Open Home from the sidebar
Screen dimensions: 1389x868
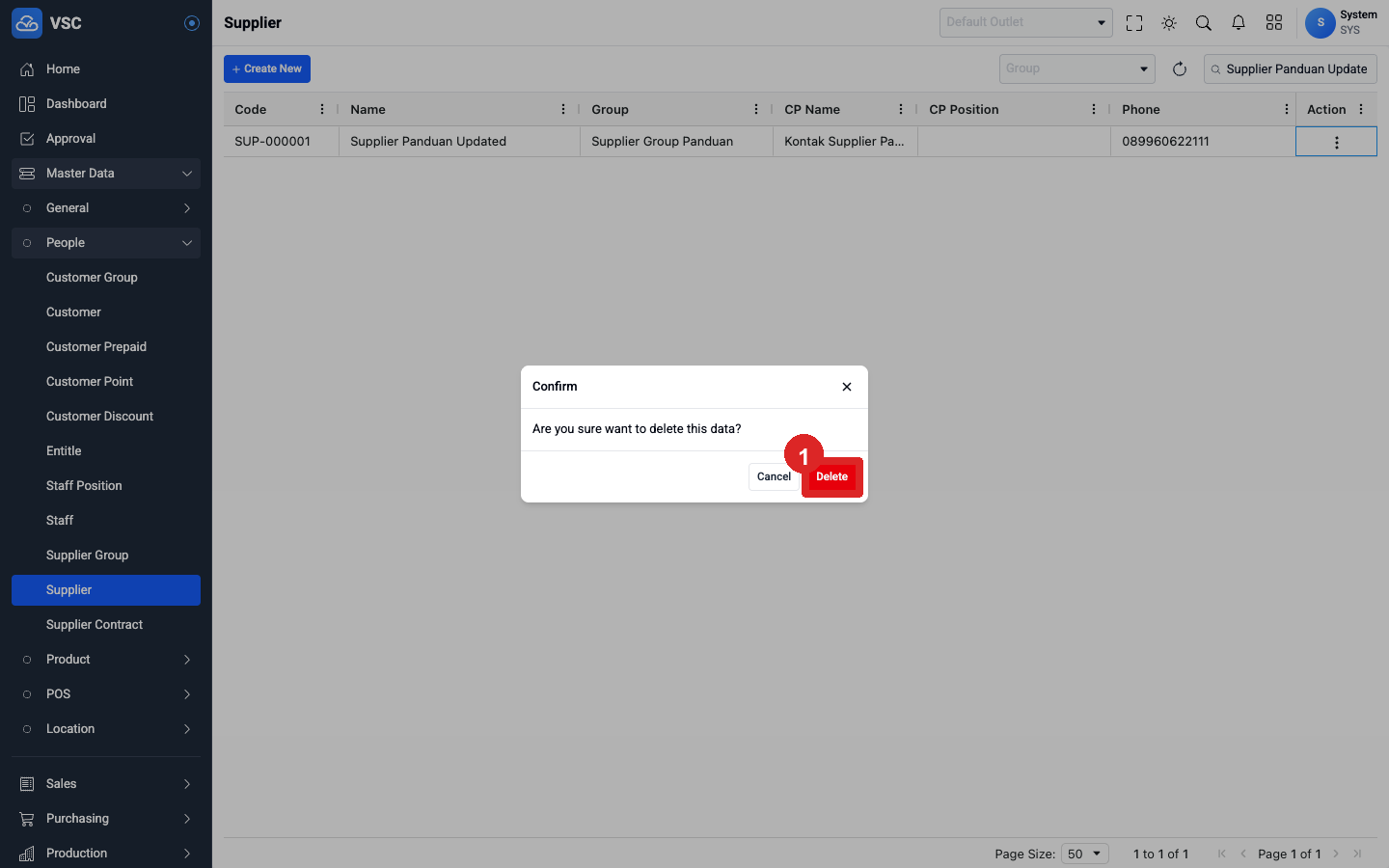tap(106, 69)
